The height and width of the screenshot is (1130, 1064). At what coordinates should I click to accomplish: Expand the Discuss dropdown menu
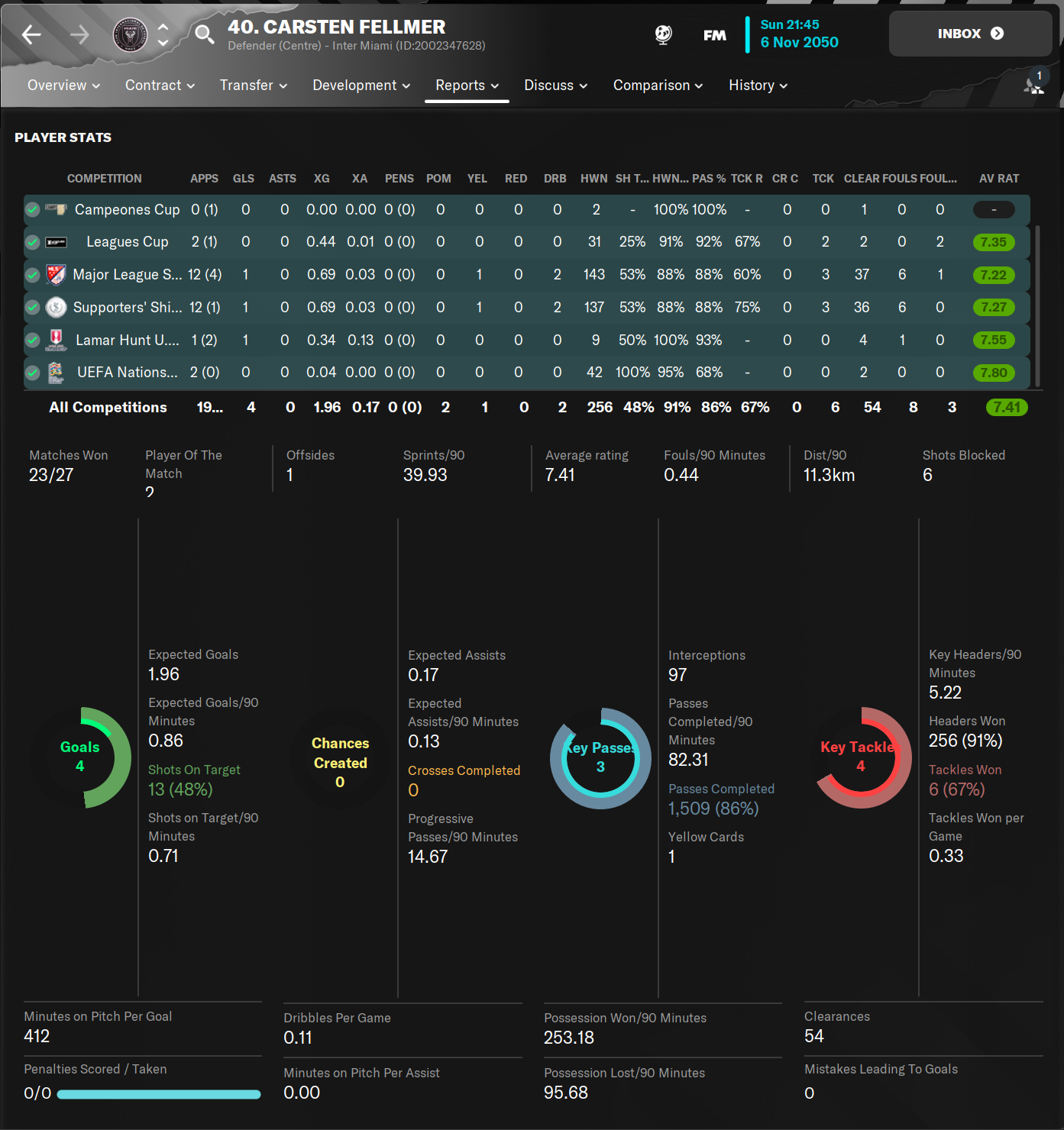pos(556,86)
